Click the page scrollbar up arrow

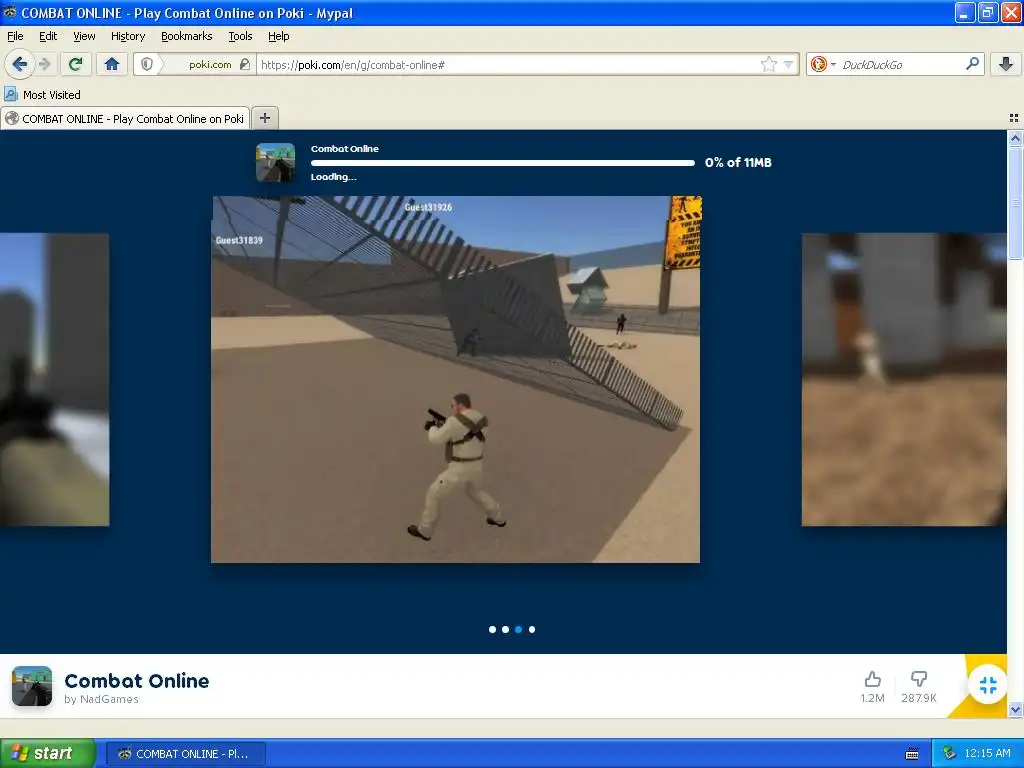point(1015,138)
